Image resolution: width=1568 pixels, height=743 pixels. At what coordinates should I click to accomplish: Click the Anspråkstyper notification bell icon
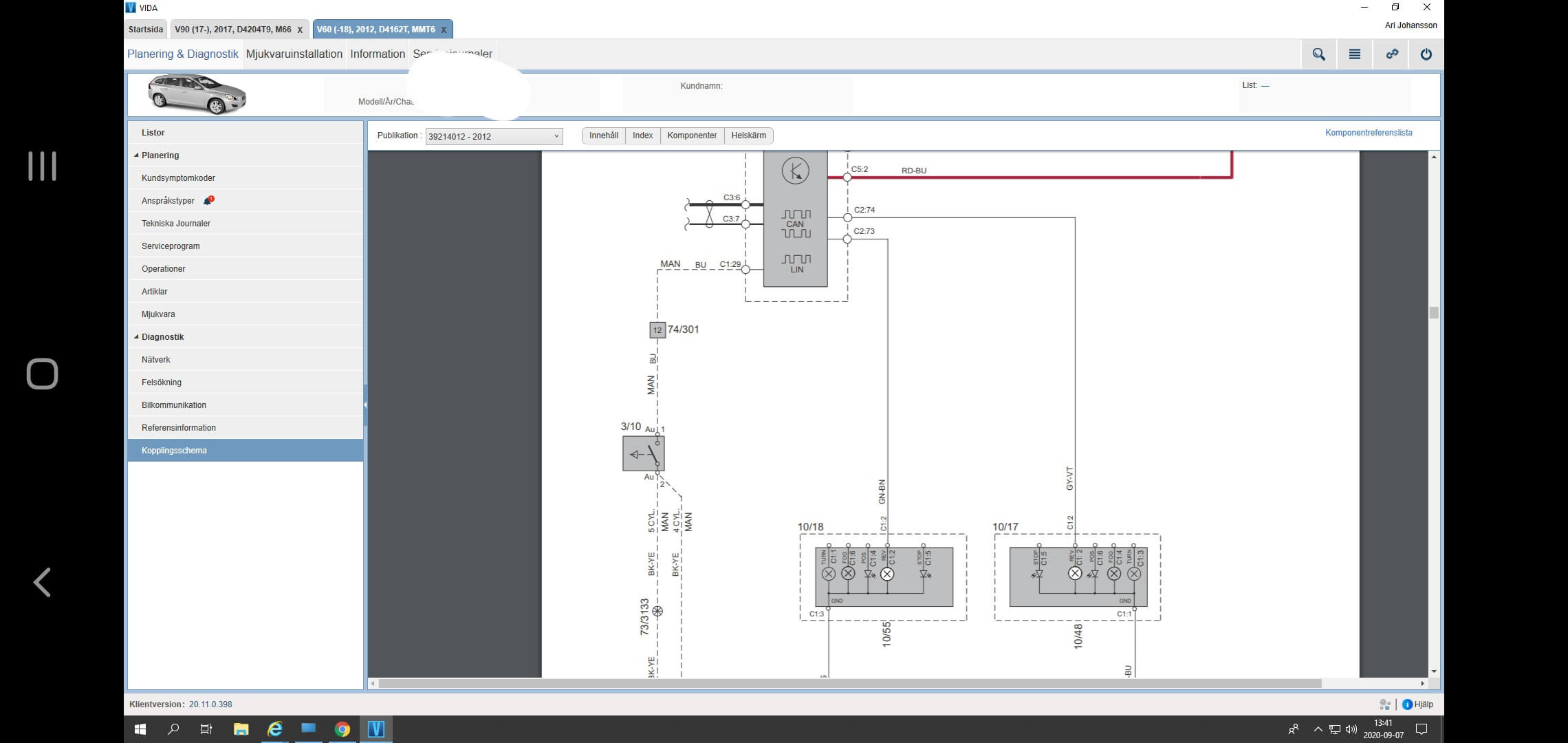tap(208, 200)
